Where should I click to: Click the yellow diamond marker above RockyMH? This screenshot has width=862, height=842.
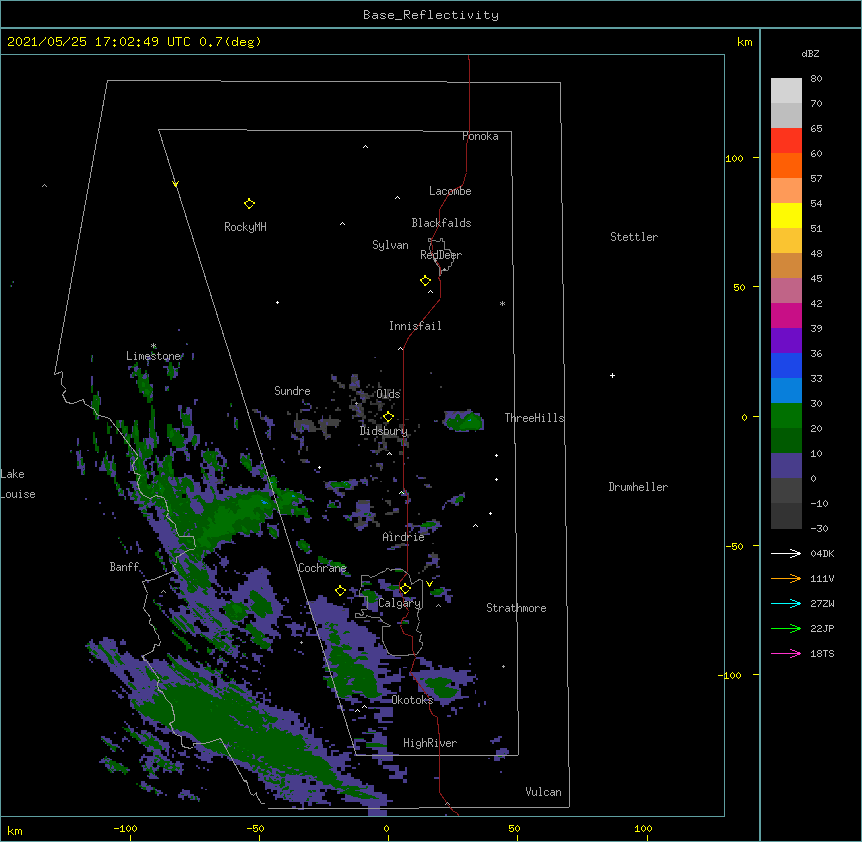(249, 204)
